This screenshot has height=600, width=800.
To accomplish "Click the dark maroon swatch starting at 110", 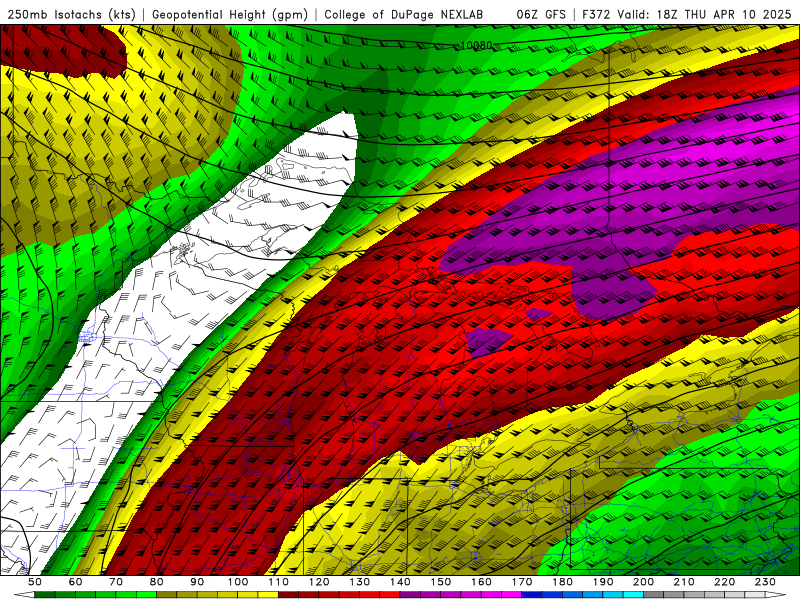I will coord(288,594).
